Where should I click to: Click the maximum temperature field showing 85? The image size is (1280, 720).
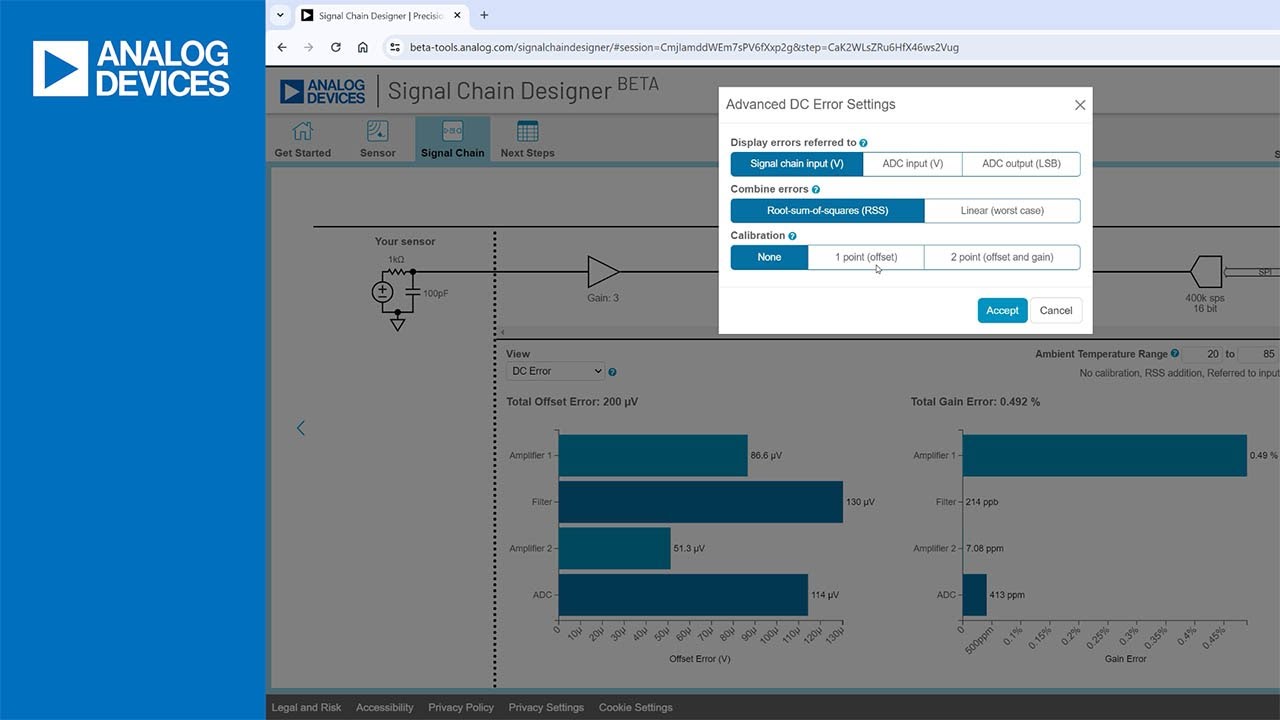tap(1259, 354)
